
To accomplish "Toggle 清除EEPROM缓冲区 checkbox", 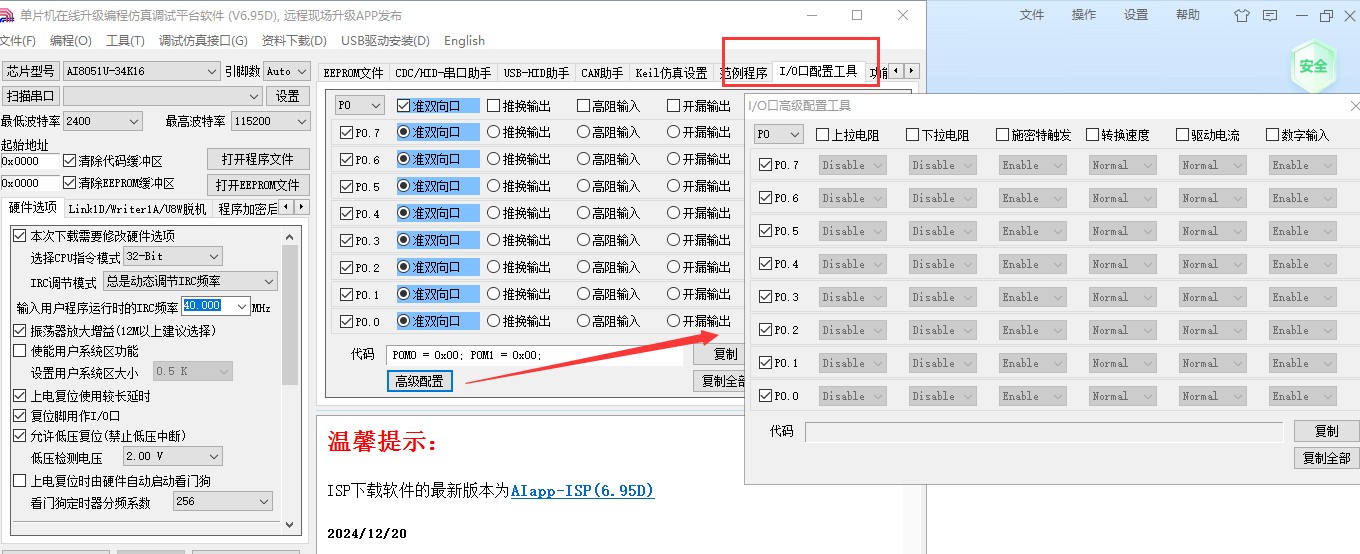I will pos(70,183).
